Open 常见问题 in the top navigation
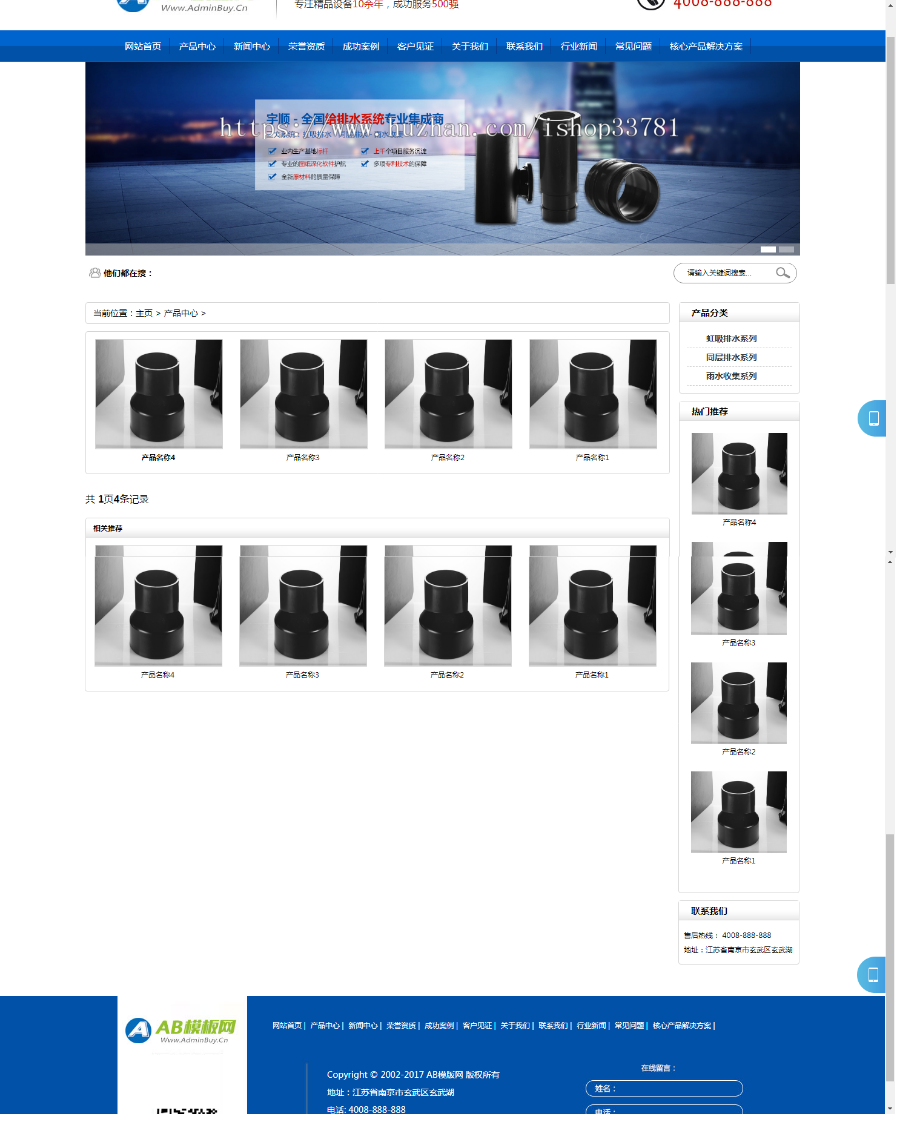900x1128 pixels. tap(633, 46)
